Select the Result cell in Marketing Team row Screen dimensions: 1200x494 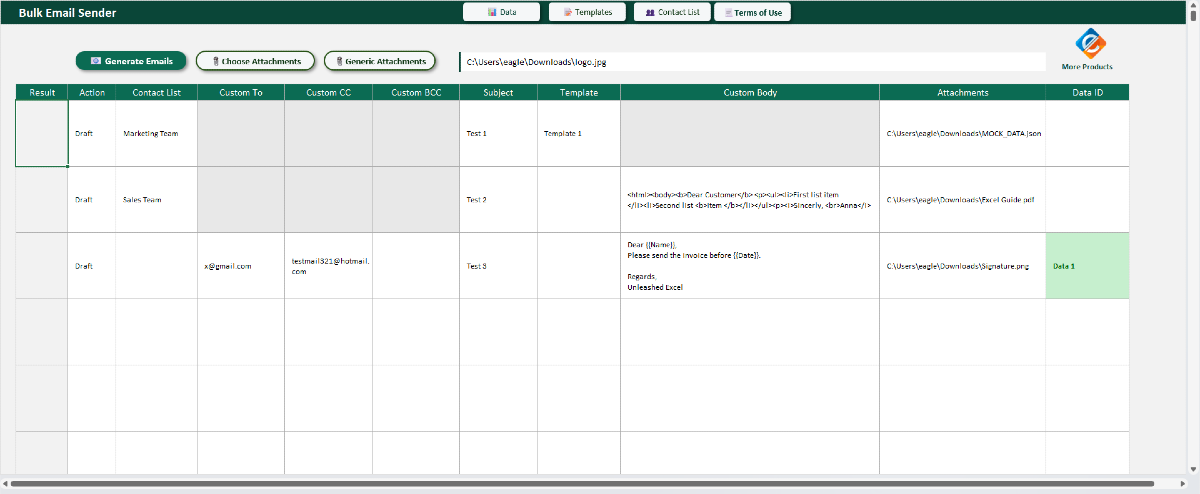point(42,133)
